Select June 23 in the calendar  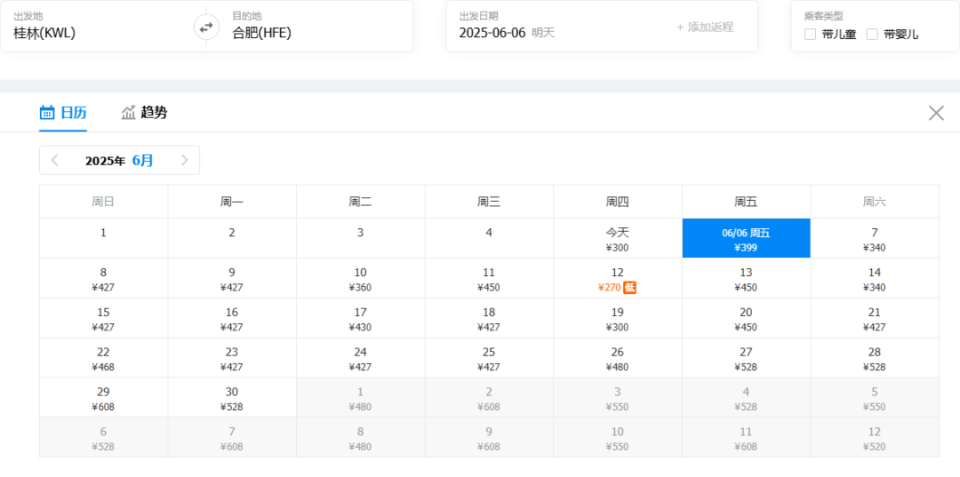(232, 358)
